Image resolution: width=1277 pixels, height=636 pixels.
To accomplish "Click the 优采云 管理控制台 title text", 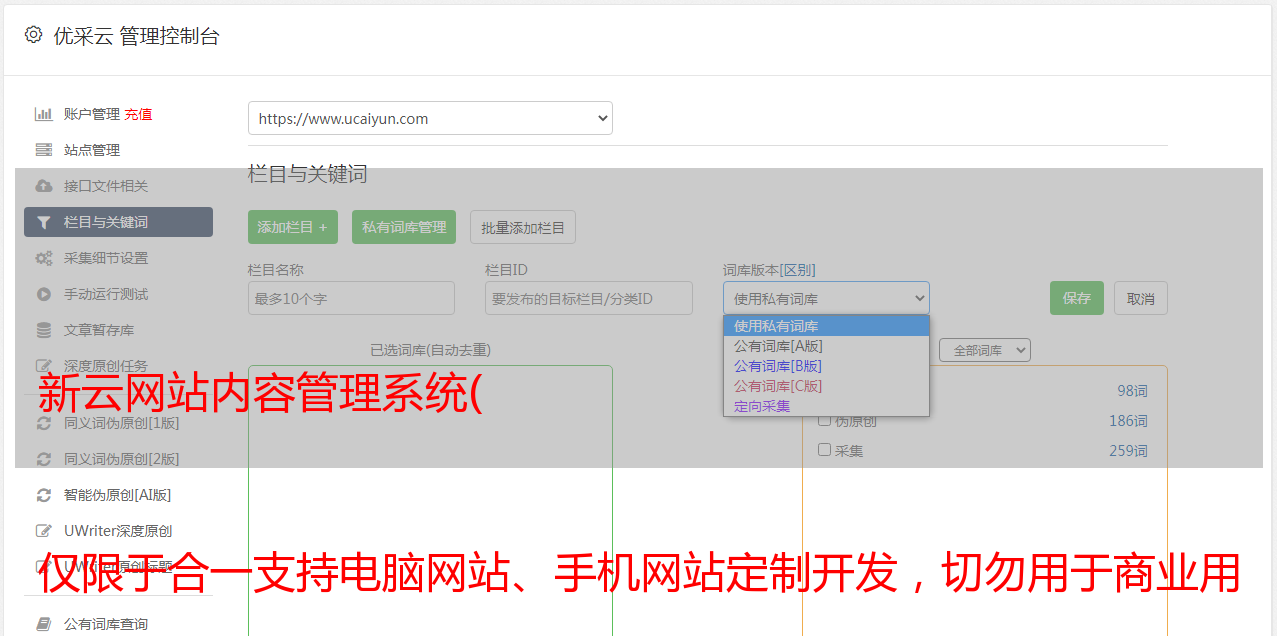I will click(x=136, y=36).
